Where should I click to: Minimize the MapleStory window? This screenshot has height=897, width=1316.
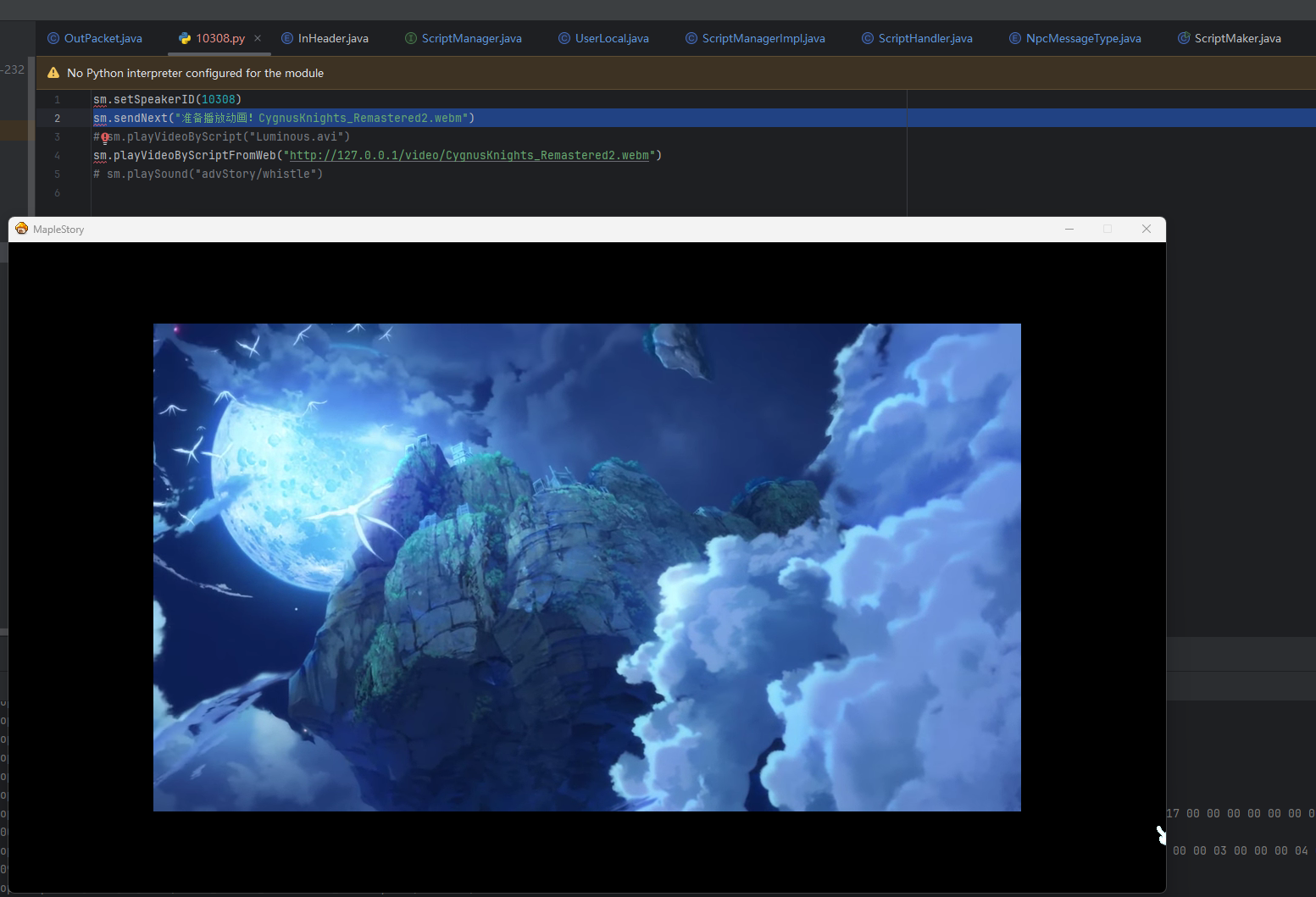point(1069,229)
